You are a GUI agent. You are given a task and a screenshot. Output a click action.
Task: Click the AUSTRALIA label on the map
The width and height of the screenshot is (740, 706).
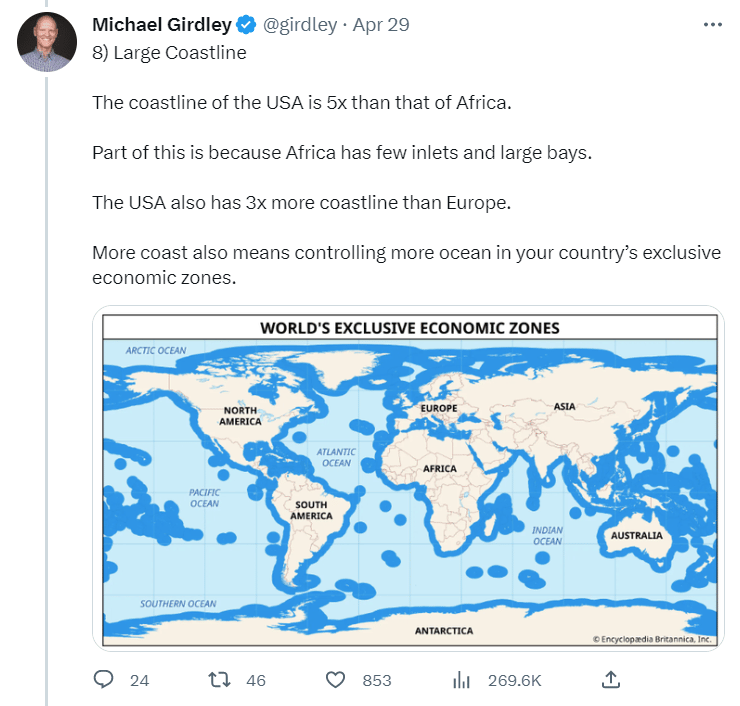[x=636, y=535]
